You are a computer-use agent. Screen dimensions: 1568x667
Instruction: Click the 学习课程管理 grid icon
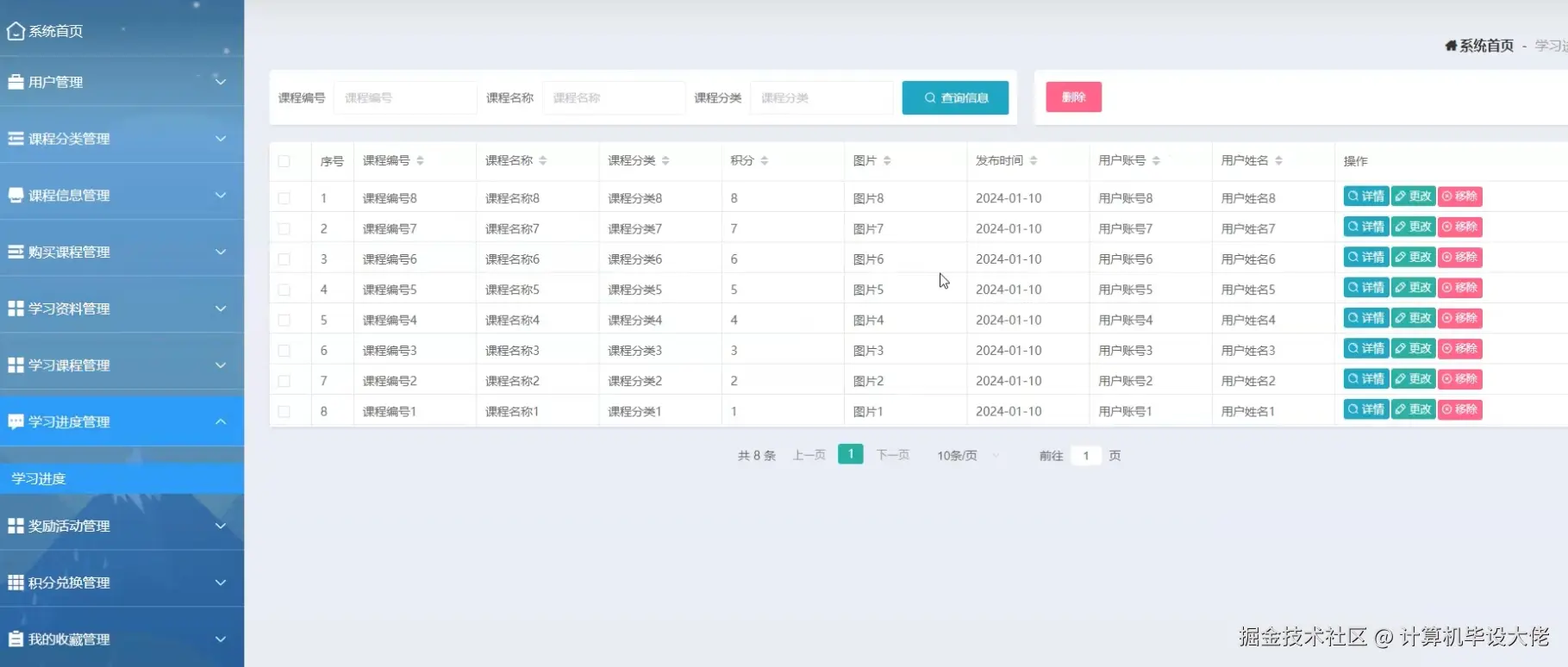(x=16, y=365)
